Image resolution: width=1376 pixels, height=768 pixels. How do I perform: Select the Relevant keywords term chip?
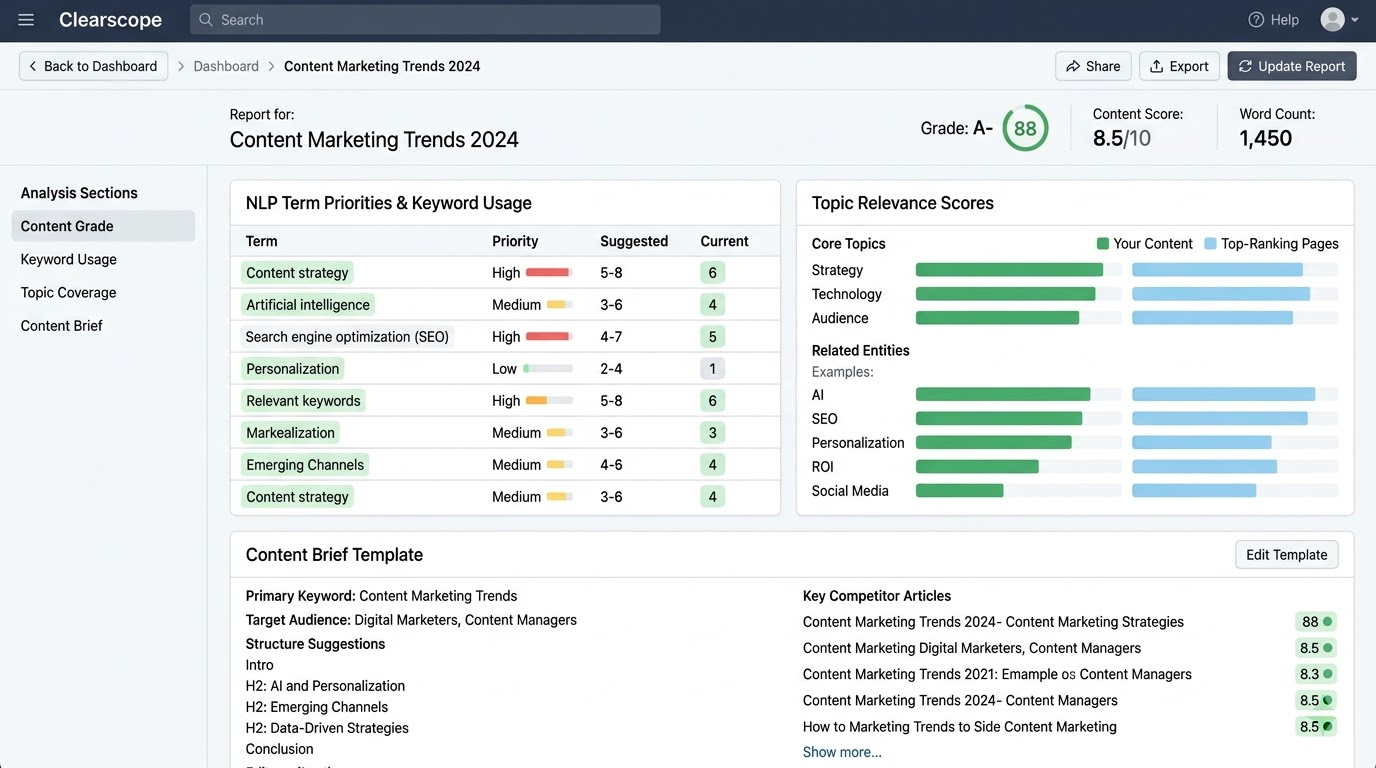point(303,401)
